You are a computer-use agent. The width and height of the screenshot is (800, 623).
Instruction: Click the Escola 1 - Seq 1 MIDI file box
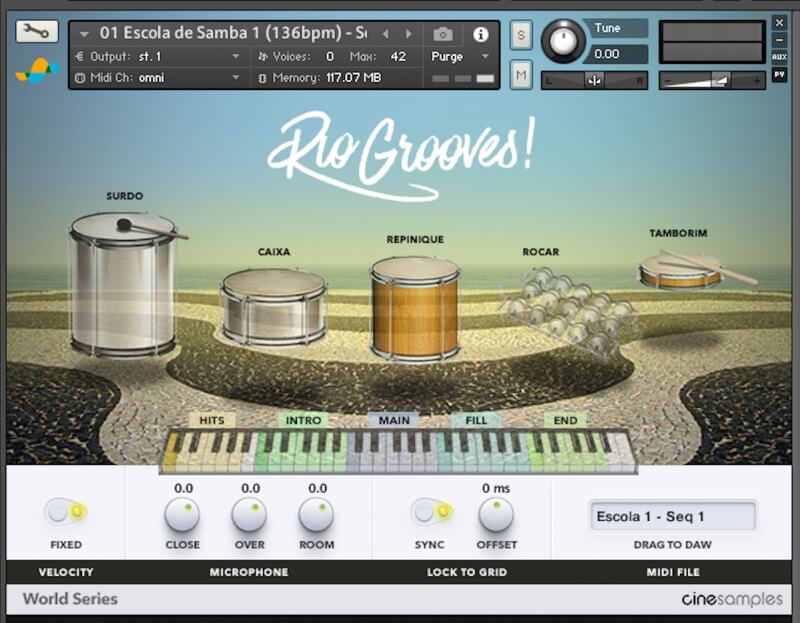click(x=672, y=516)
